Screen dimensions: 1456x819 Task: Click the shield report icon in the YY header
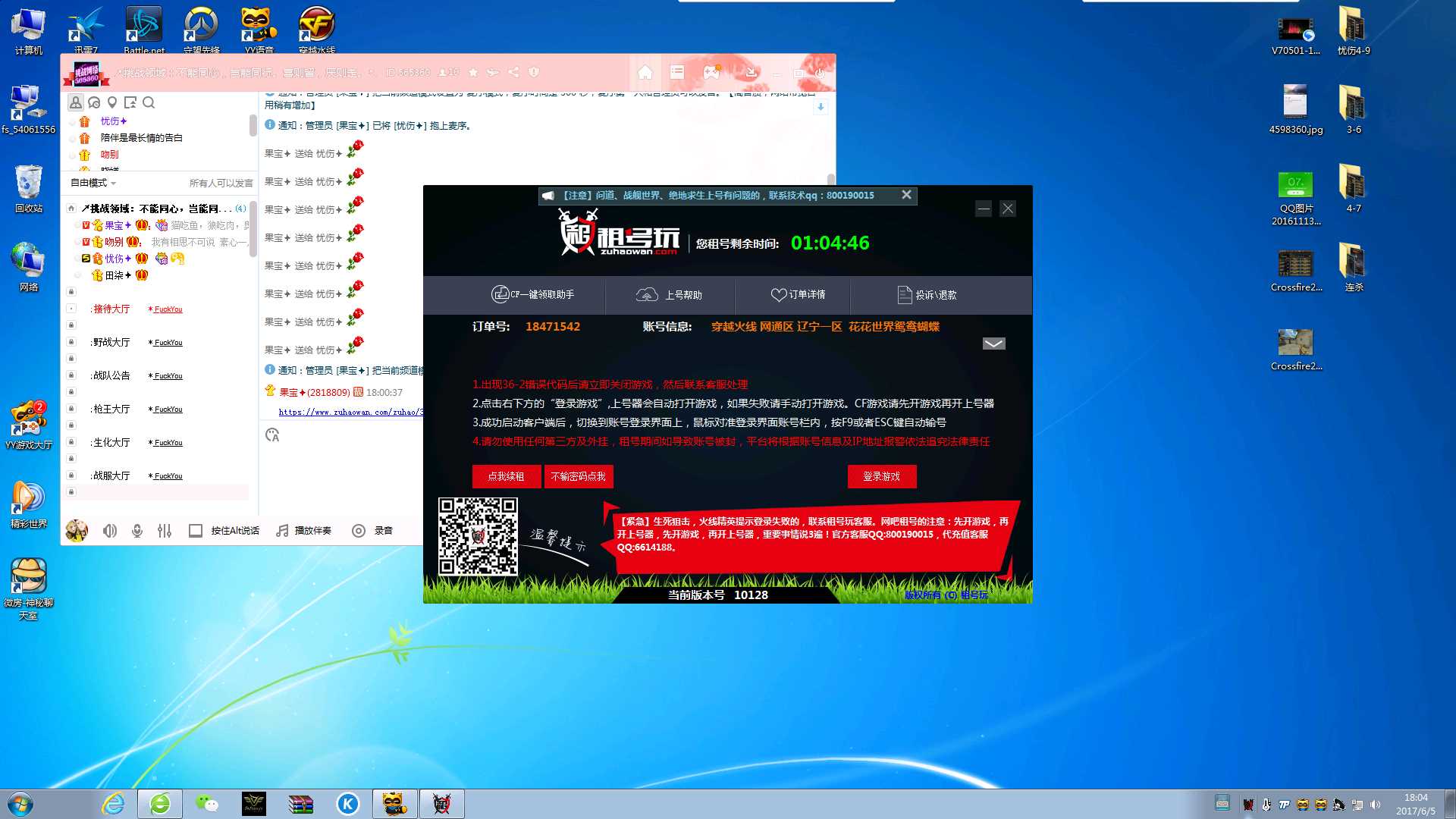pyautogui.click(x=533, y=72)
